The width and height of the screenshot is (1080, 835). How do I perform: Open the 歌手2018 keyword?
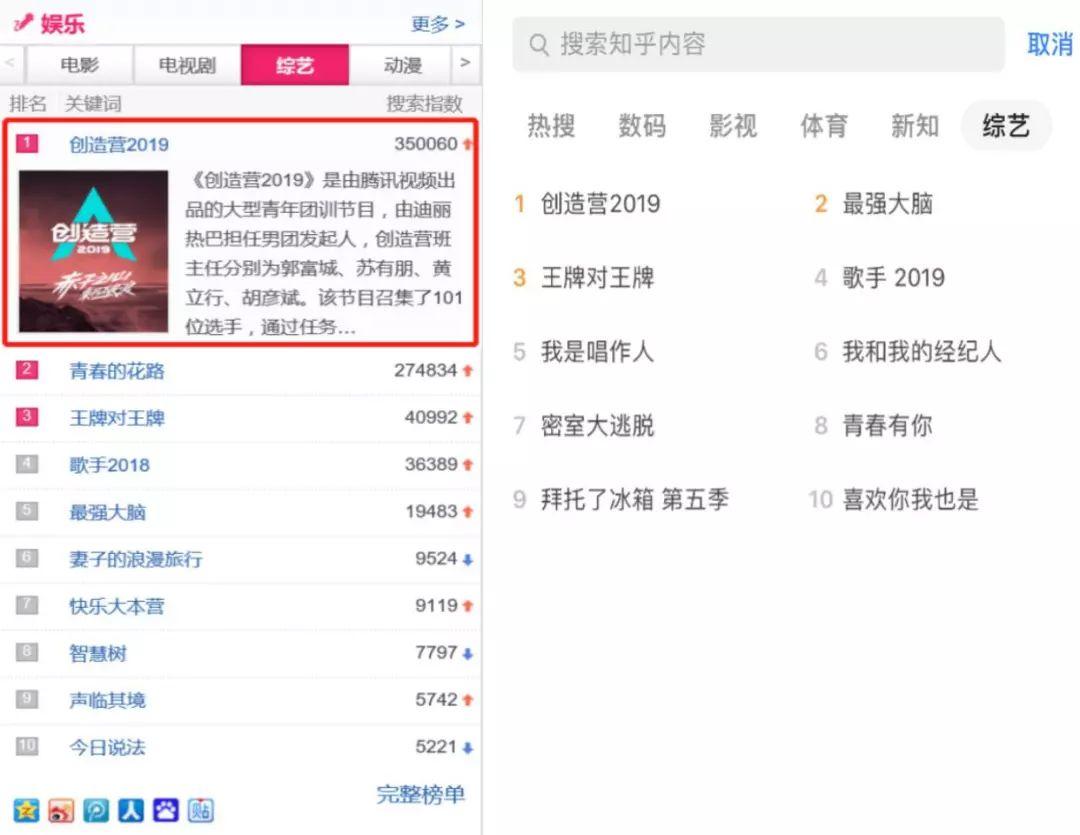tap(109, 465)
